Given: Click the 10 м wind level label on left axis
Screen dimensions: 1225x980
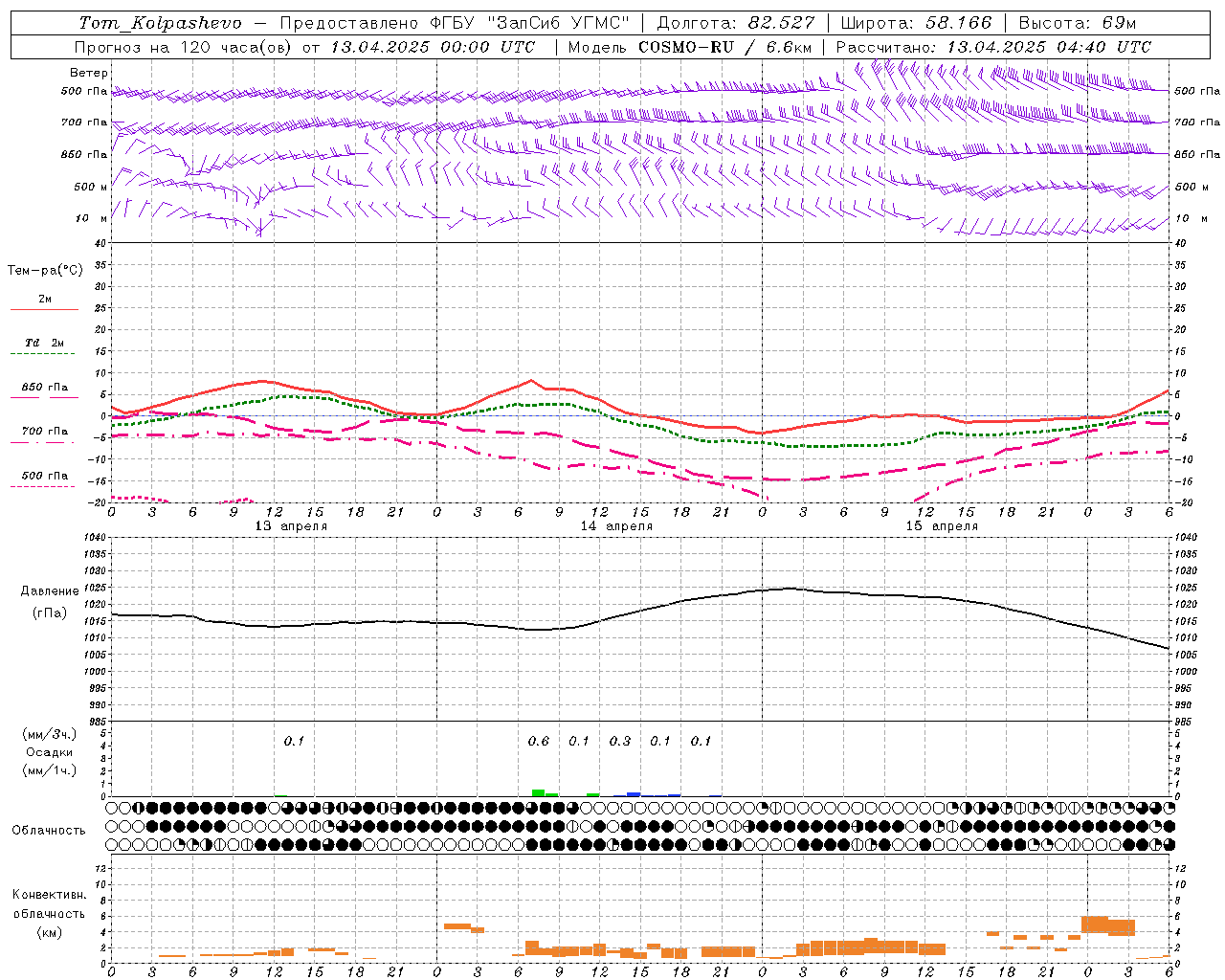Looking at the screenshot, I should pyautogui.click(x=91, y=218).
